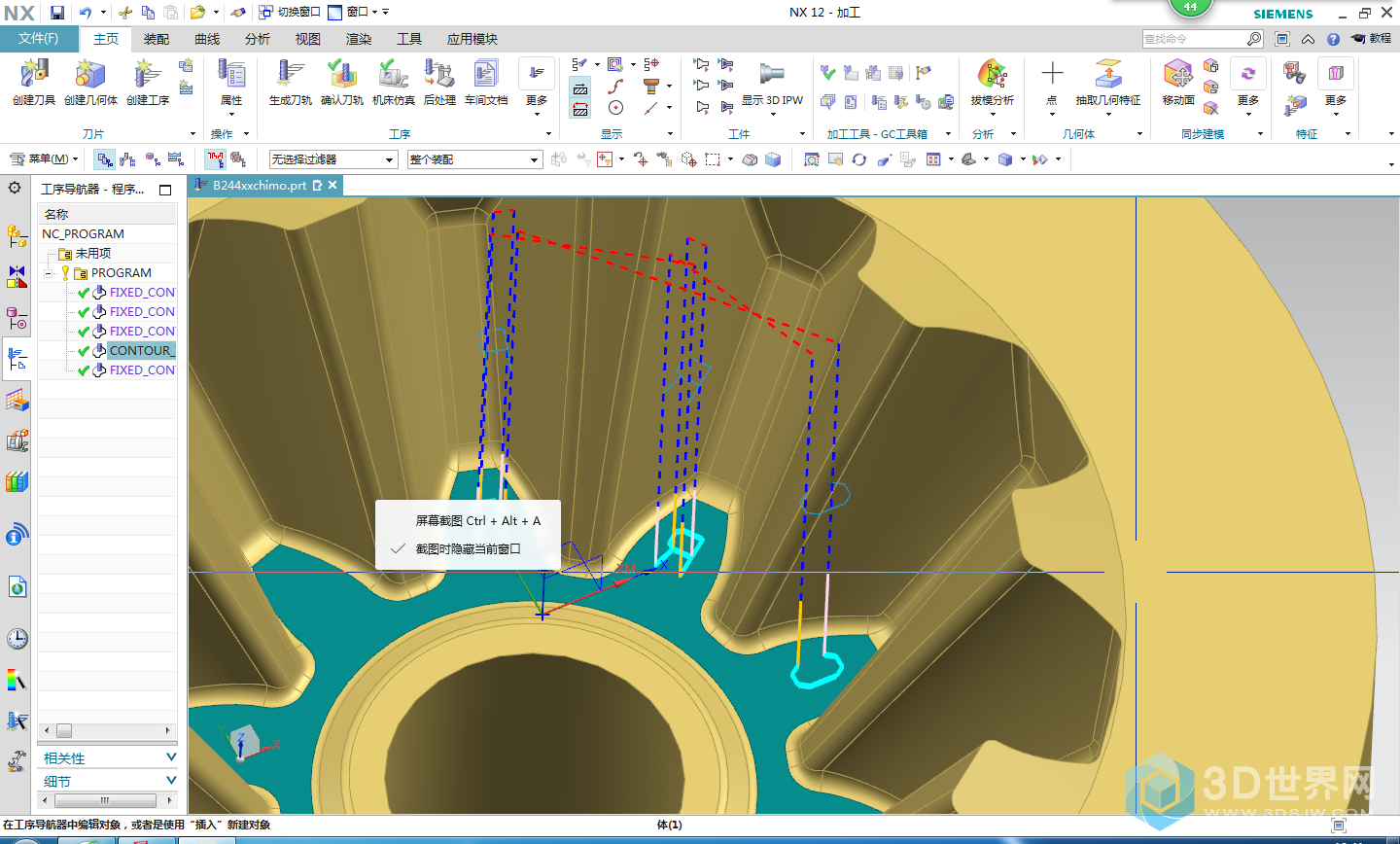Viewport: 1400px width, 844px height.
Task: Toggle the 截图时隐藏当前窗口 checked option
Action: point(468,548)
